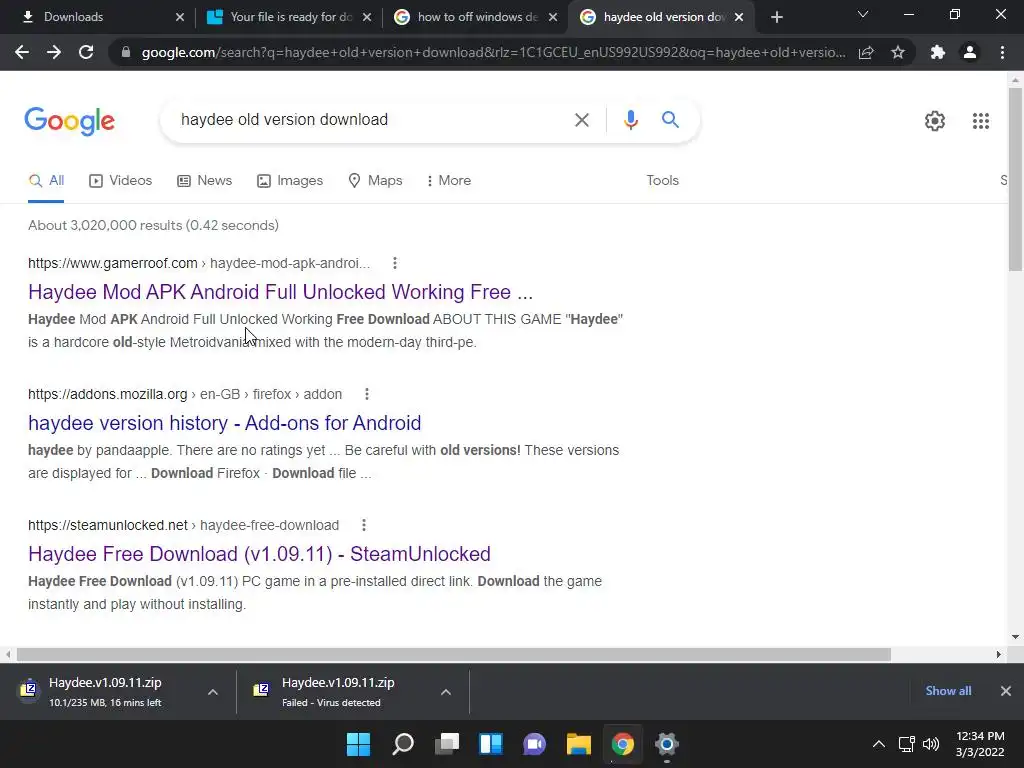This screenshot has height=768, width=1024.
Task: Select News results filter
Action: (204, 181)
